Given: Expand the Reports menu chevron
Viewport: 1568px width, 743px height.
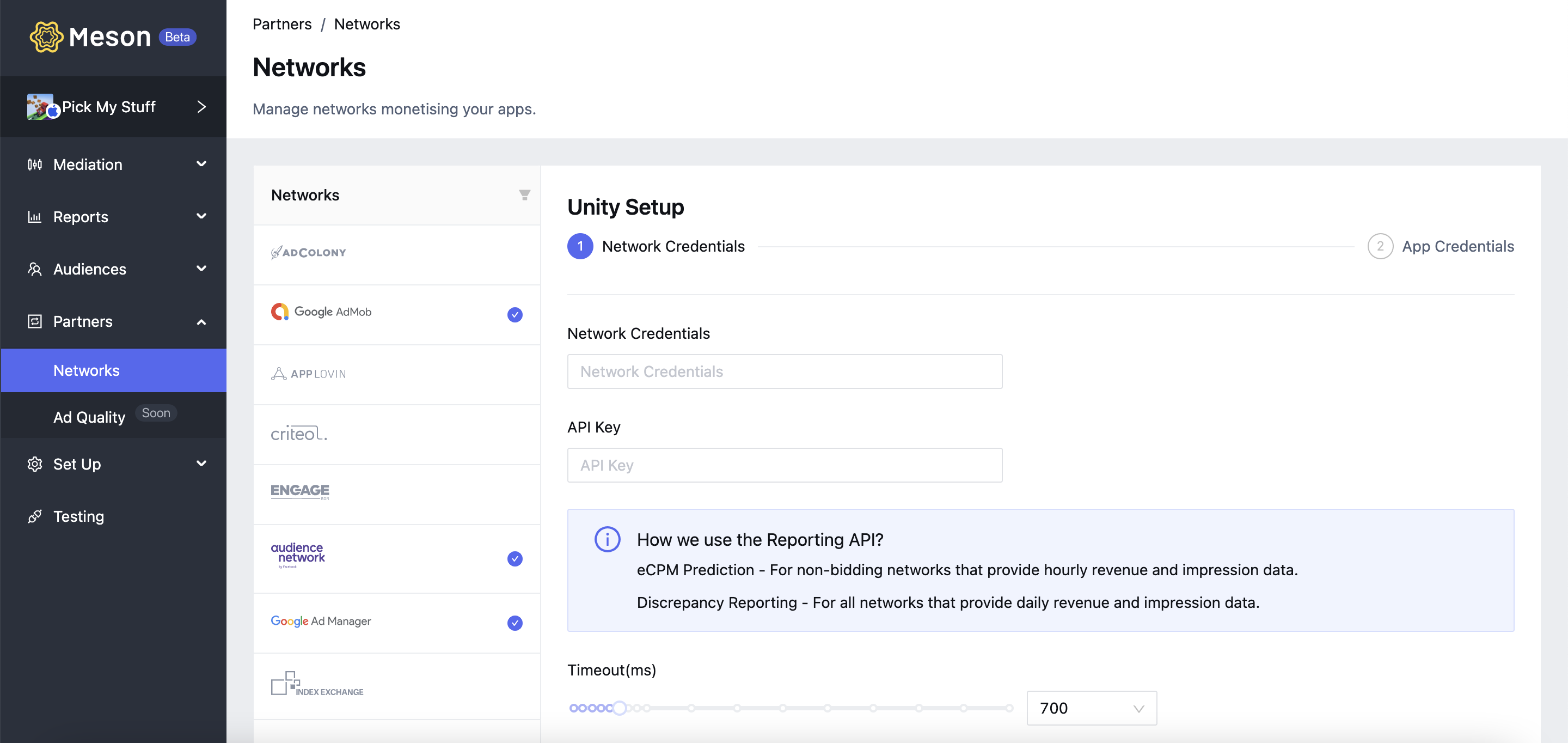Looking at the screenshot, I should coord(201,216).
